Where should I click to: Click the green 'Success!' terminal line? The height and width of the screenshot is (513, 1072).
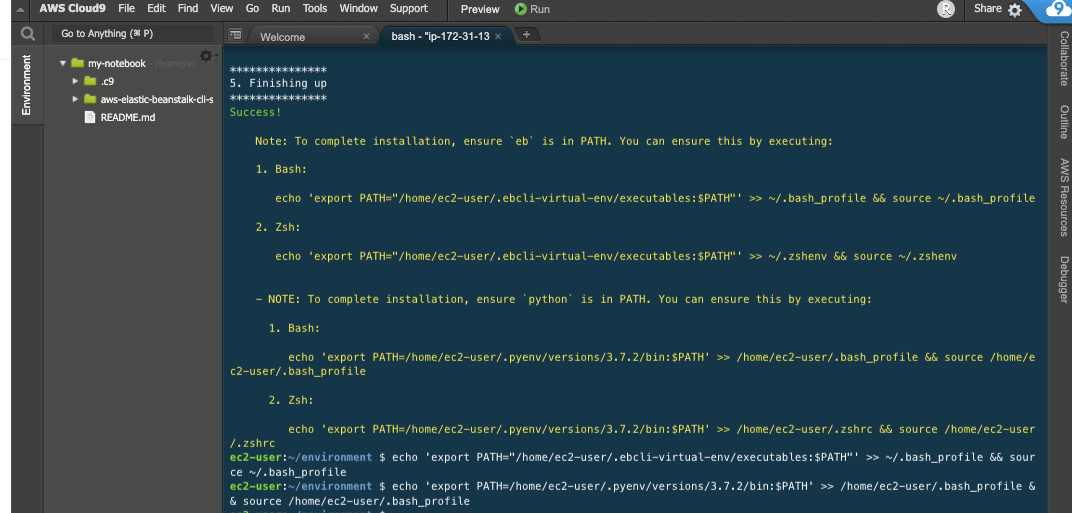256,112
